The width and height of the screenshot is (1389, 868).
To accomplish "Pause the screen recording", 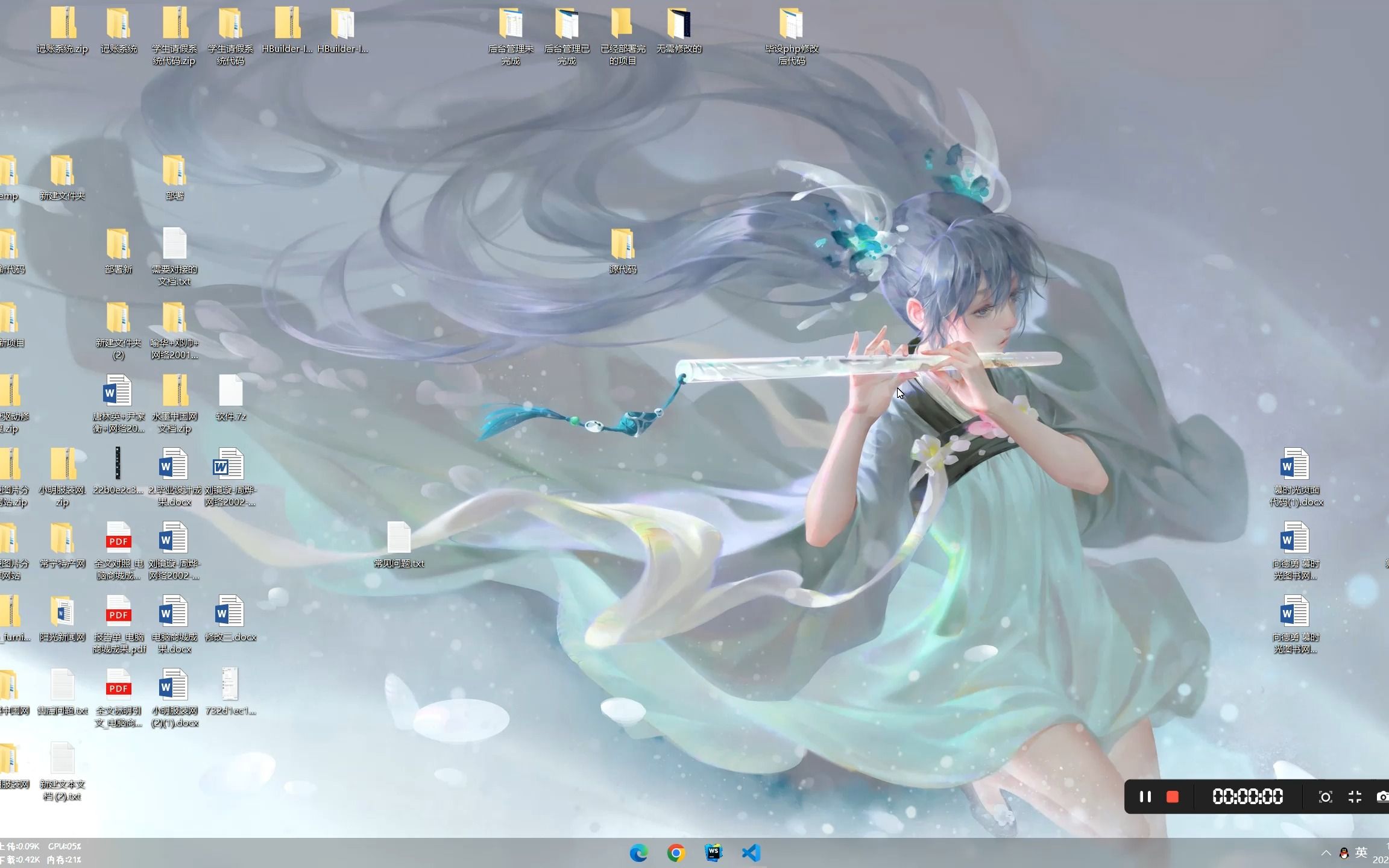I will [1145, 797].
